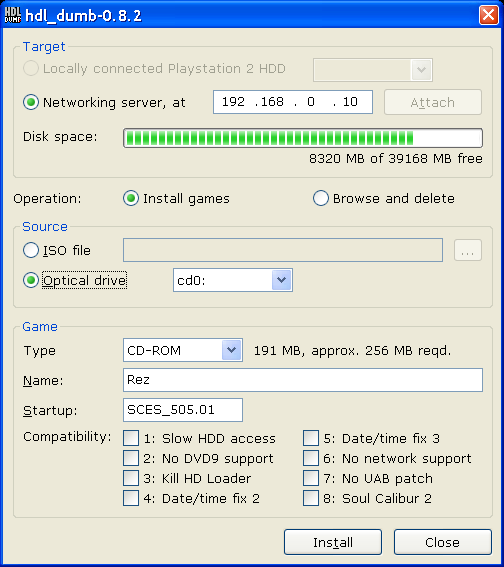Click the Startup field SCES_505.01

click(x=183, y=410)
